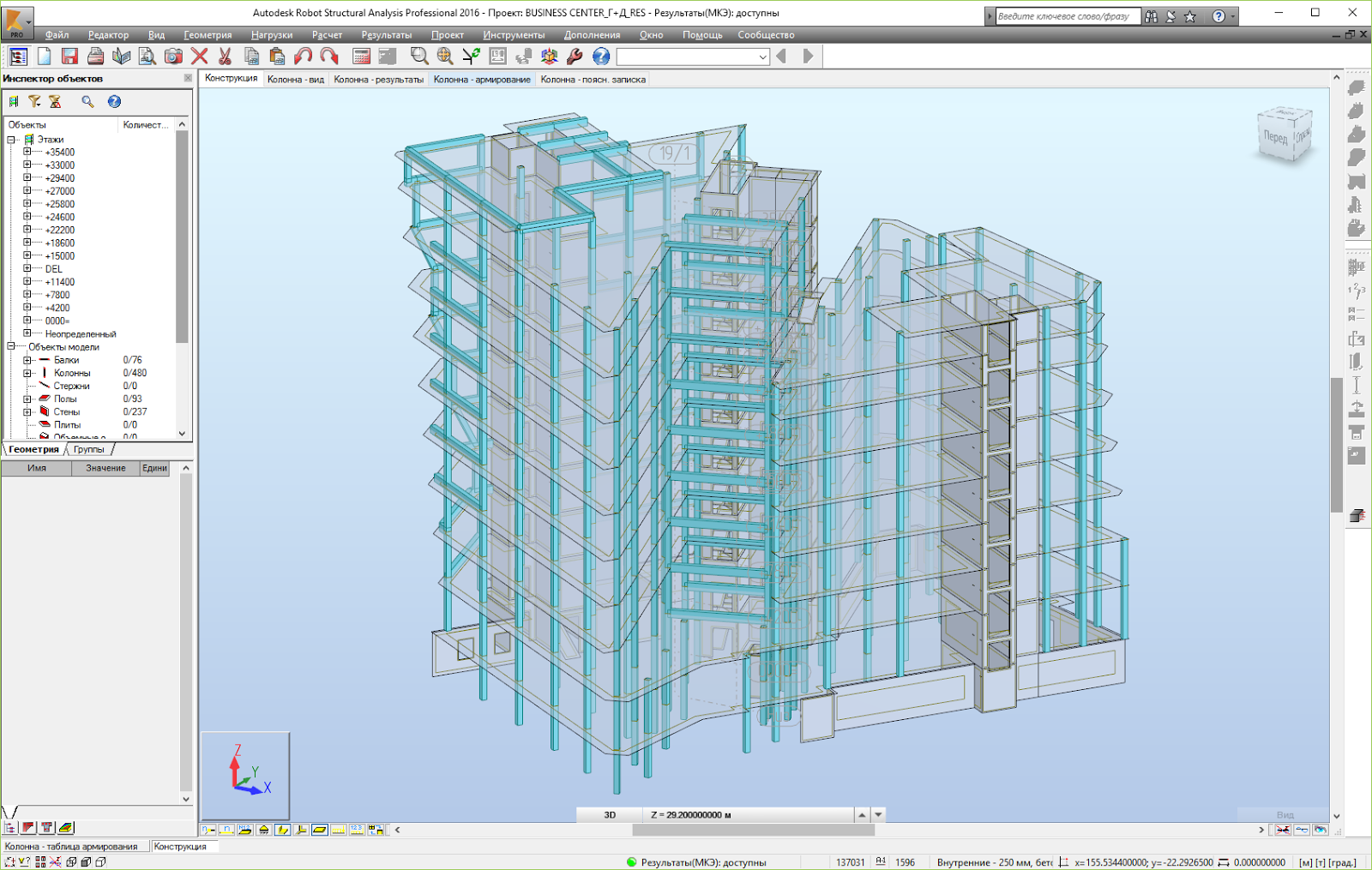Click the Значение column header
Image resolution: width=1372 pixels, height=870 pixels.
coord(105,468)
